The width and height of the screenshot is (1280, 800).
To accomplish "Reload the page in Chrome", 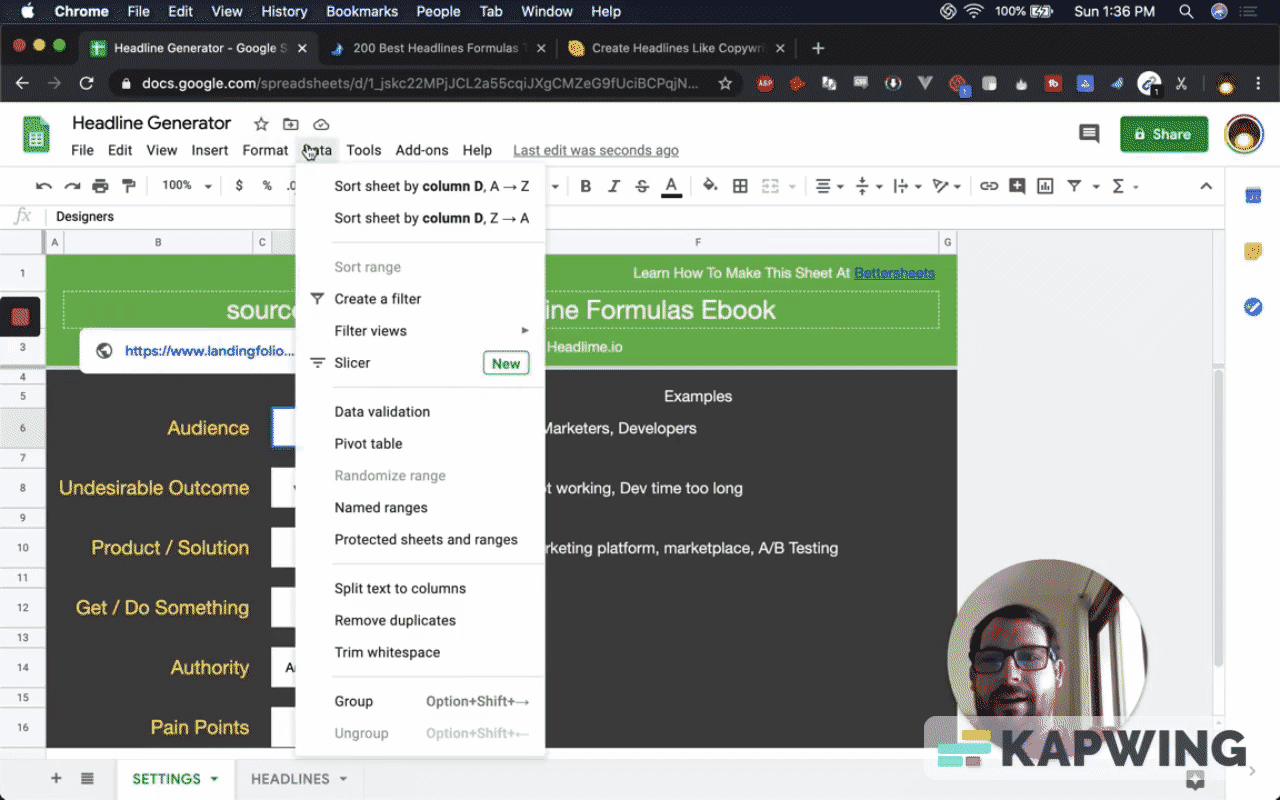I will [86, 84].
